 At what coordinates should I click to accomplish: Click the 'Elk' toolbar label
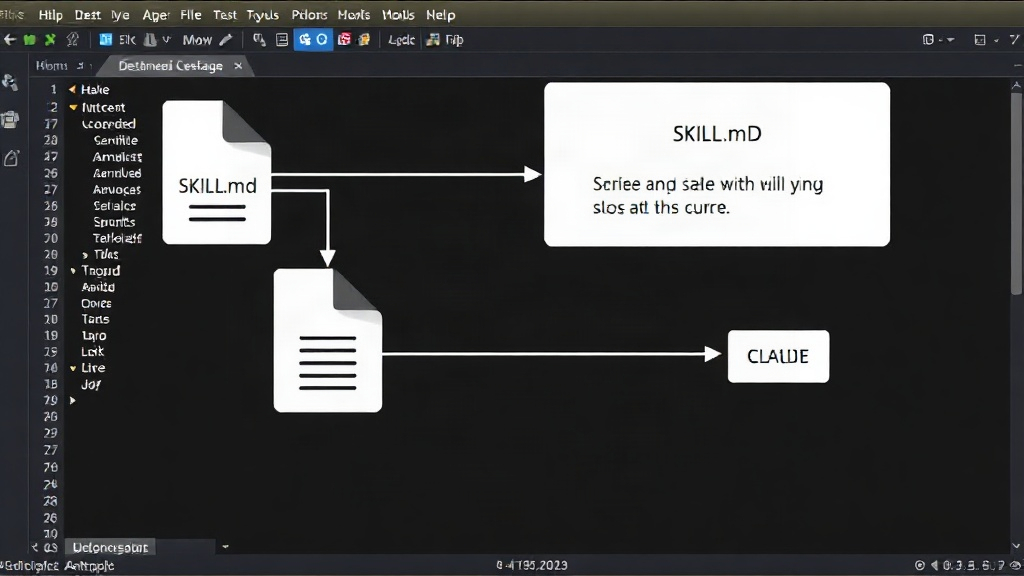click(127, 40)
